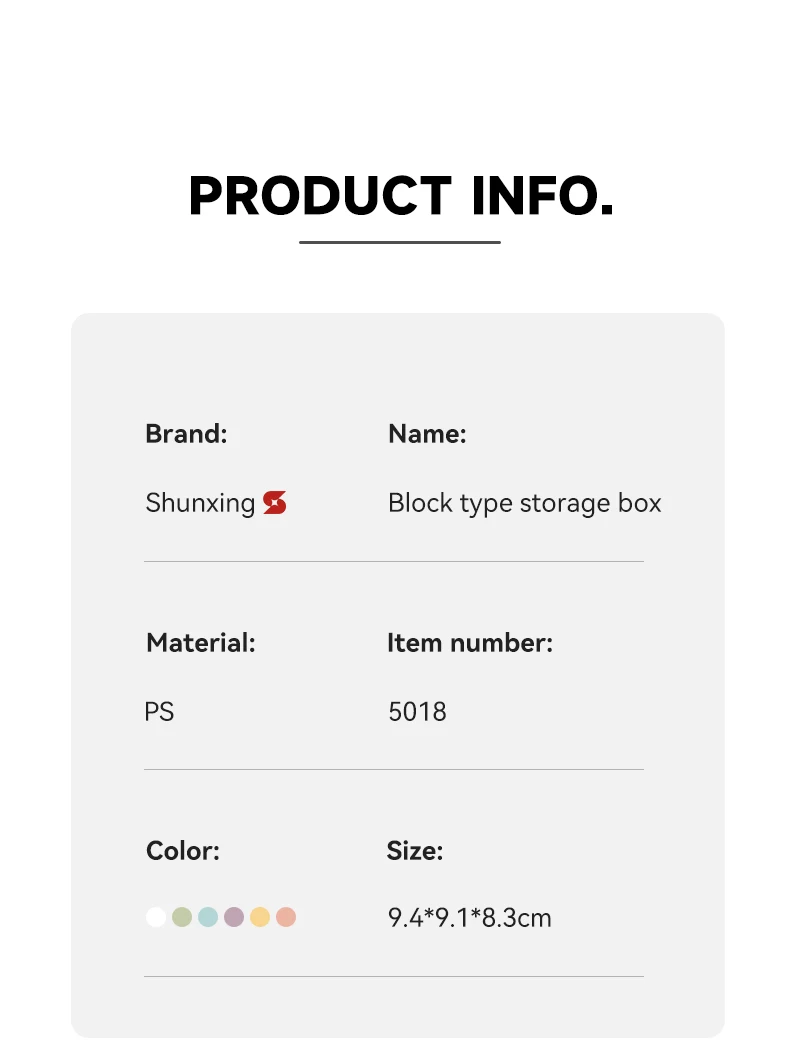Viewport: 800px width, 1058px height.
Task: Select the sage green color swatch
Action: (x=182, y=917)
